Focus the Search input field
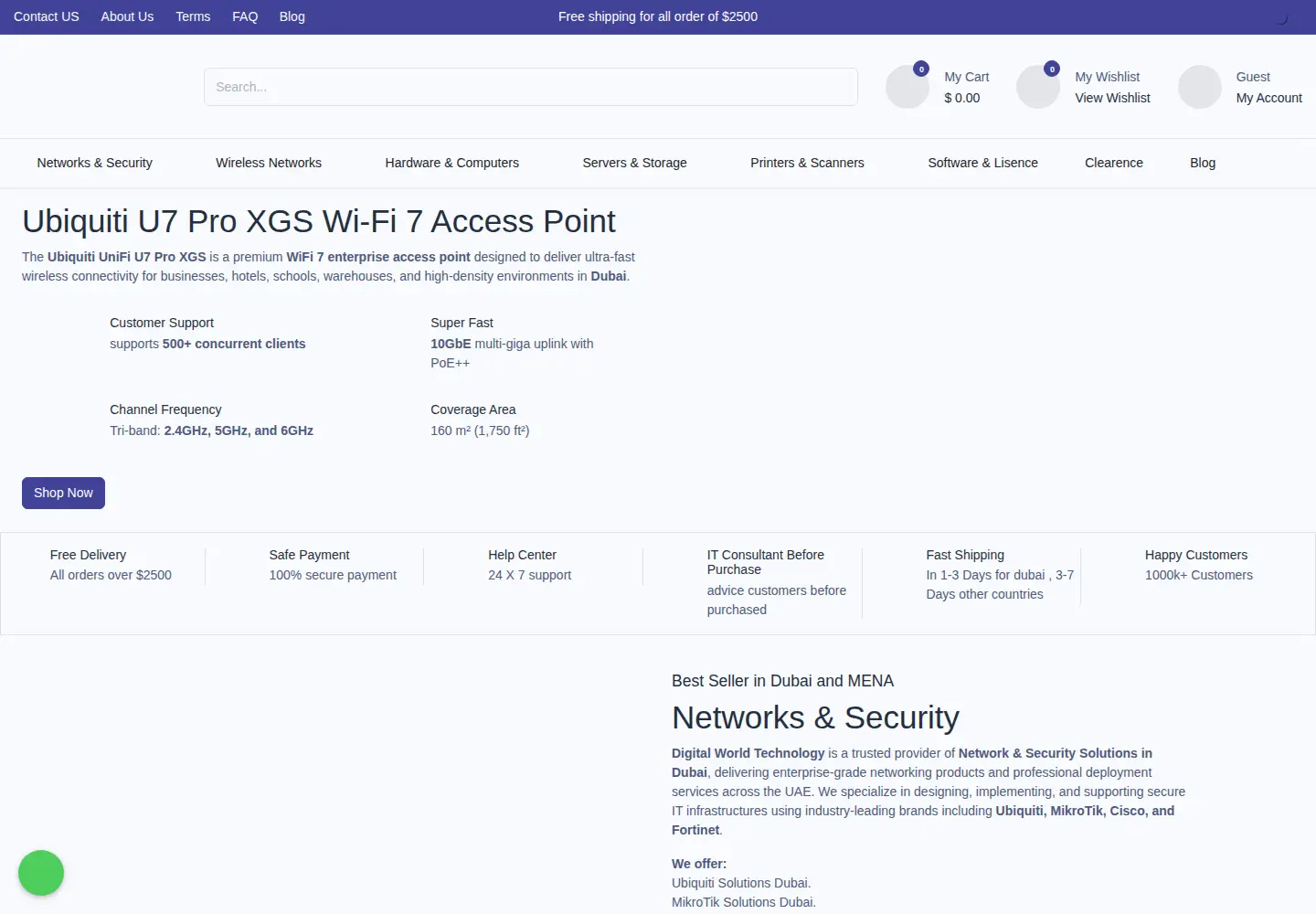This screenshot has height=914, width=1316. pyautogui.click(x=531, y=87)
